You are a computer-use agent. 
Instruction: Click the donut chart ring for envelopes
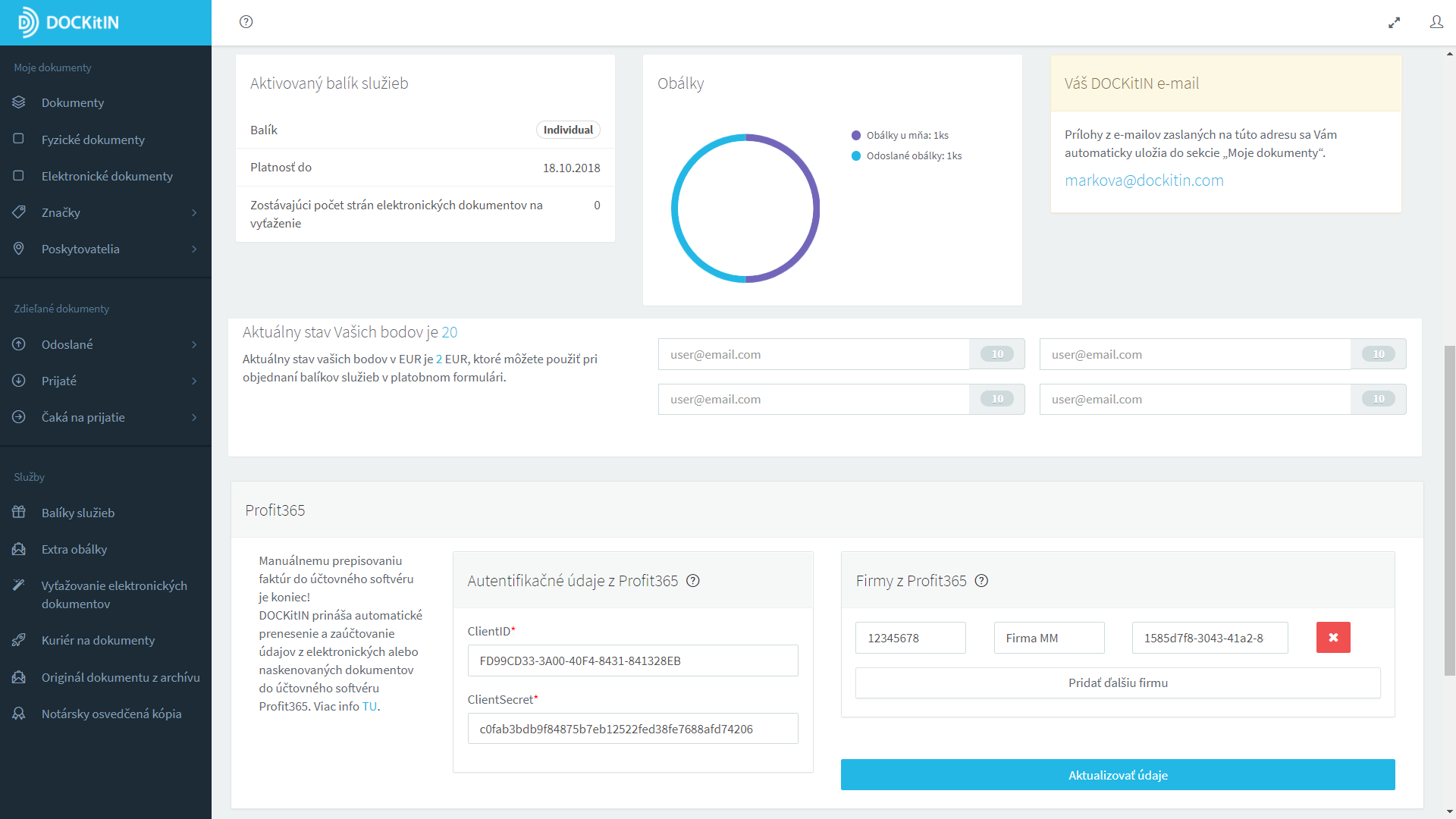(815, 209)
